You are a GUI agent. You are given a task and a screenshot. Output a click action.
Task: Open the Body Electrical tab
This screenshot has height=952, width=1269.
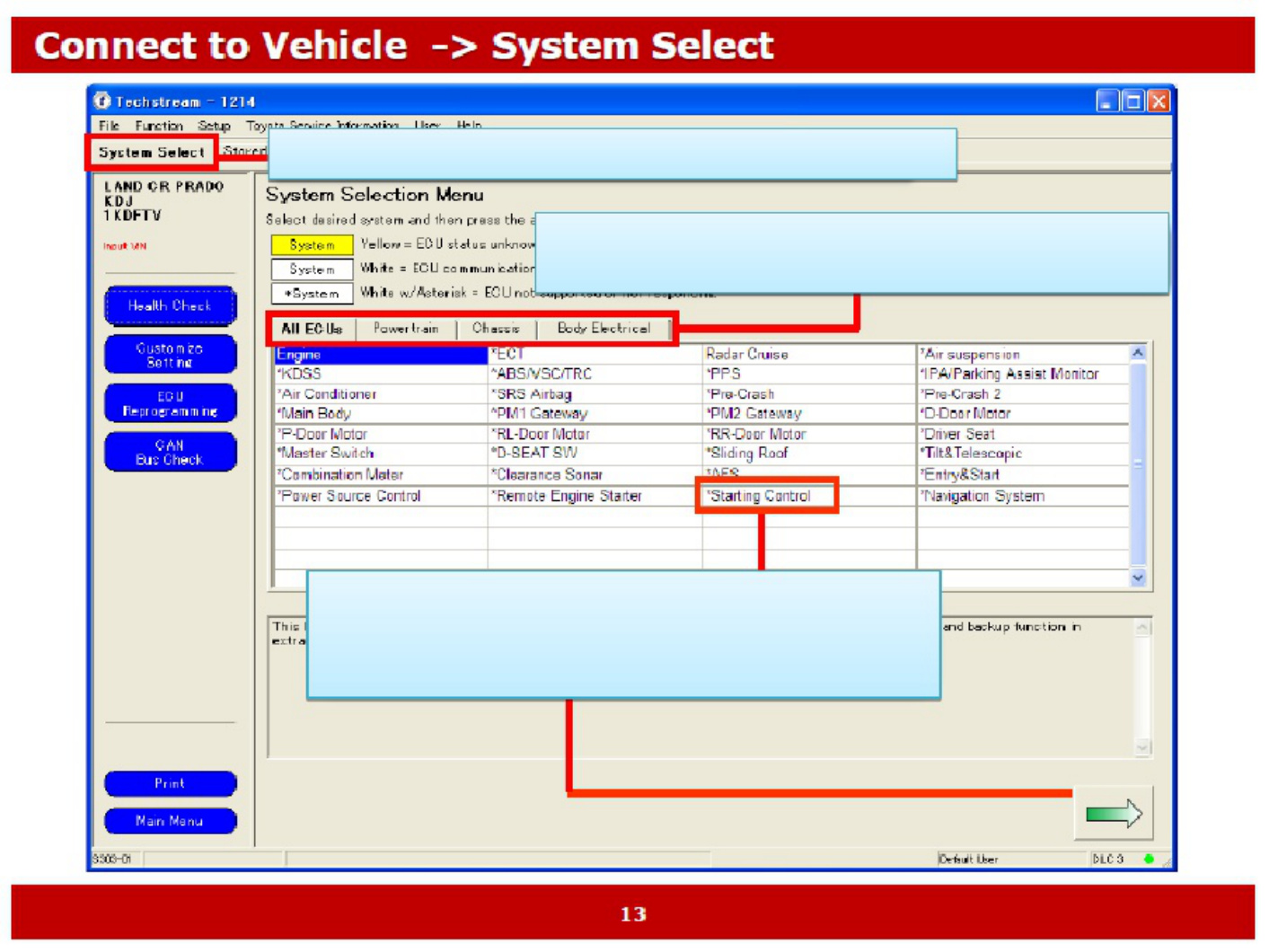pos(604,329)
